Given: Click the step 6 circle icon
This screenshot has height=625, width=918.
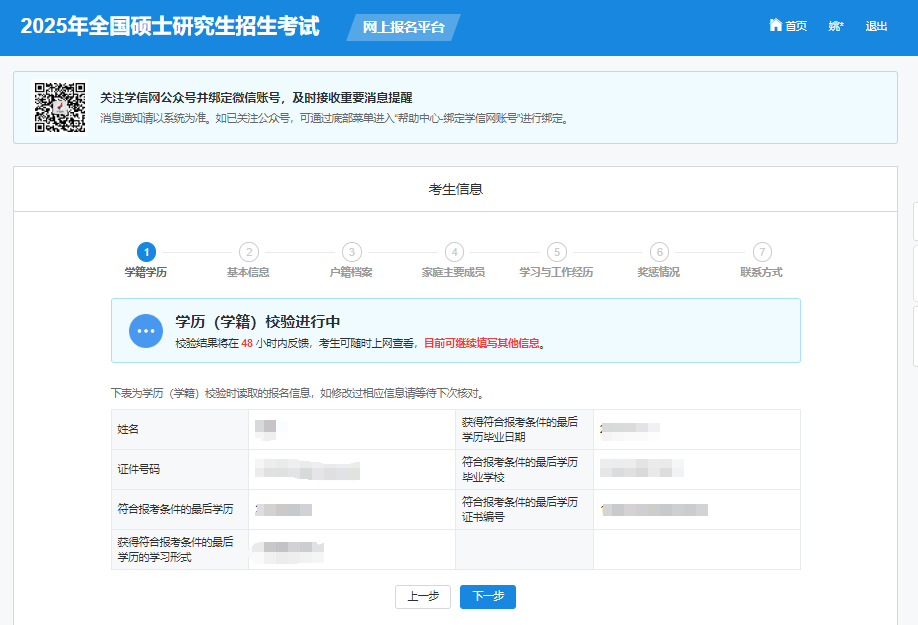Looking at the screenshot, I should pyautogui.click(x=658, y=252).
